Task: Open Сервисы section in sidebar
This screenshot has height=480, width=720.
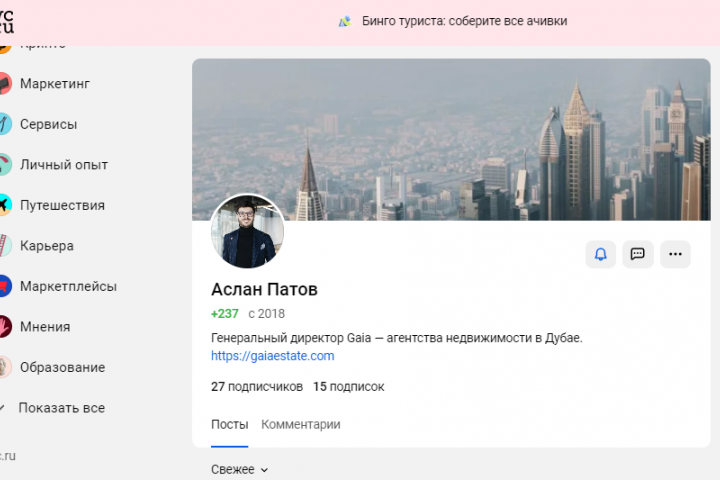Action: pyautogui.click(x=48, y=124)
